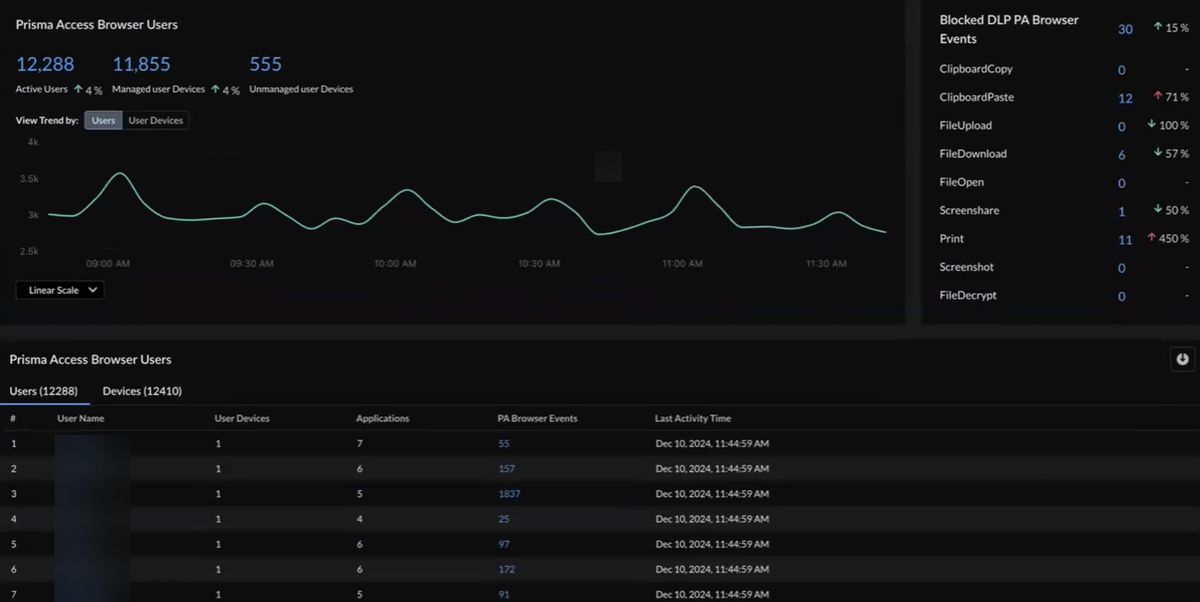Open the 1837 PA Browser Events link
This screenshot has width=1200, height=602.
[x=509, y=494]
